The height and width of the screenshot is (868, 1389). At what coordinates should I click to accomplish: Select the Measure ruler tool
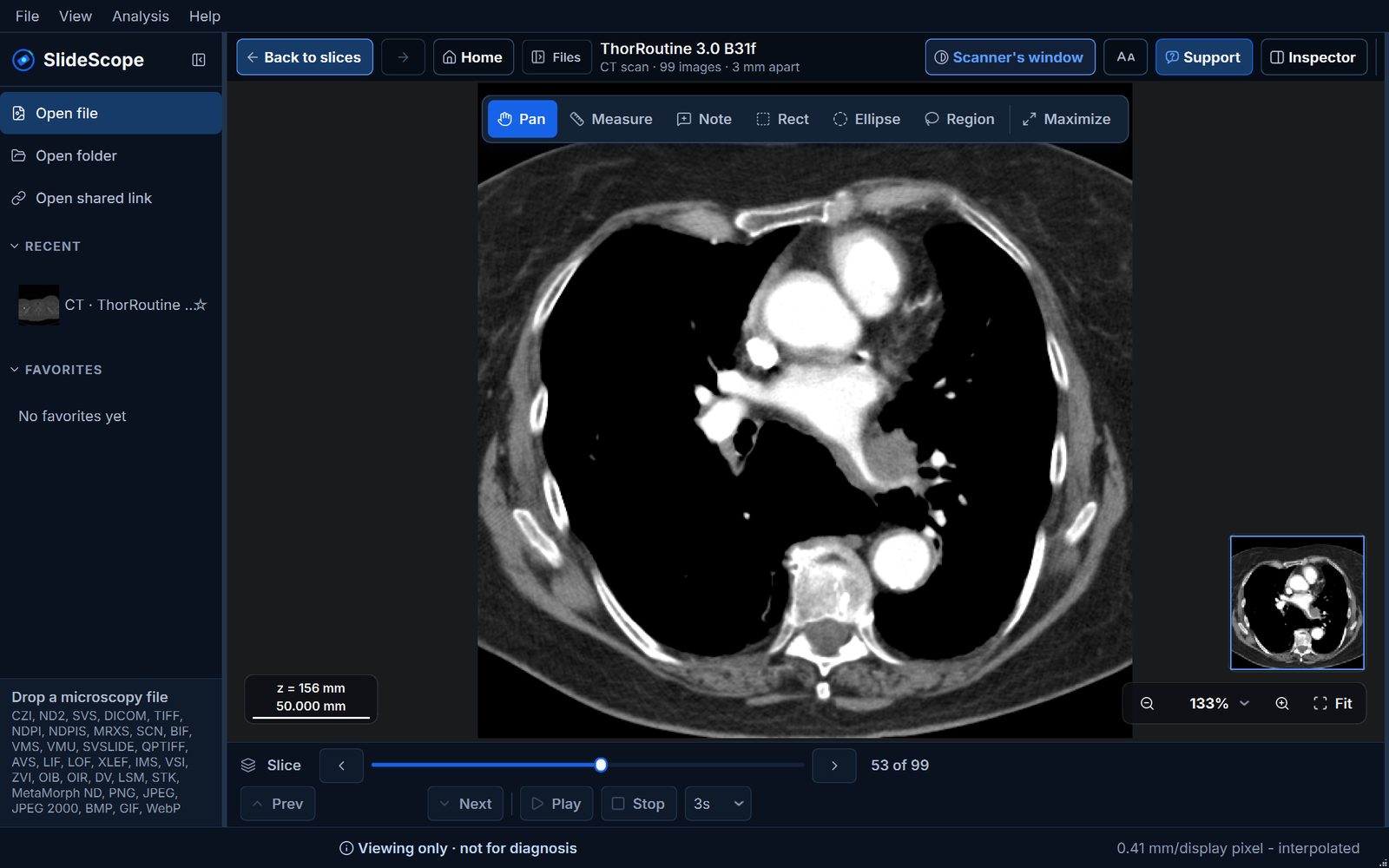point(611,119)
